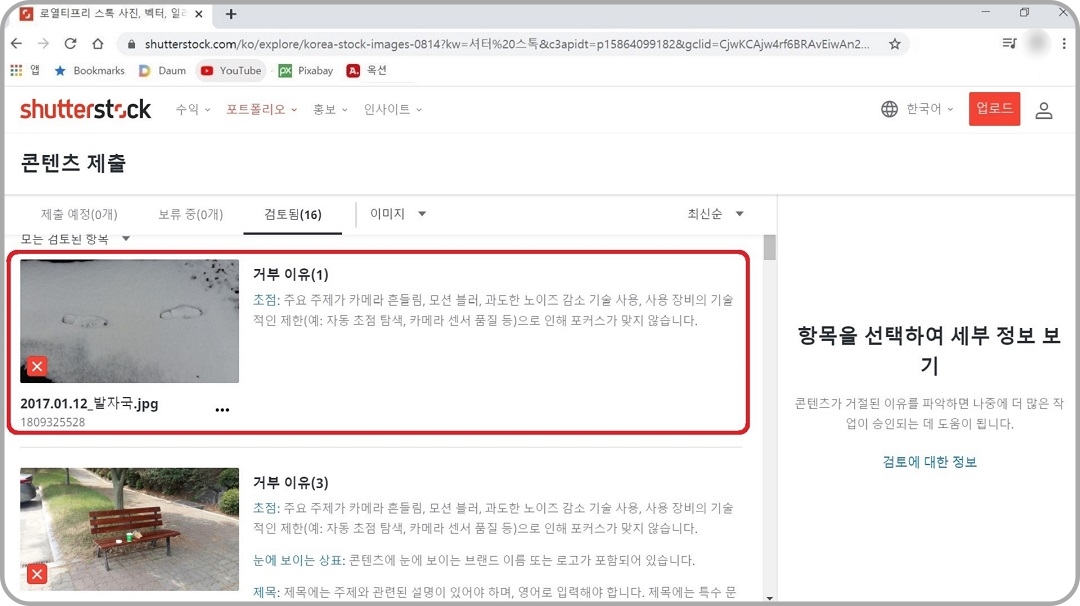
Task: Click the snow footprint photo thumbnail
Action: pyautogui.click(x=128, y=320)
